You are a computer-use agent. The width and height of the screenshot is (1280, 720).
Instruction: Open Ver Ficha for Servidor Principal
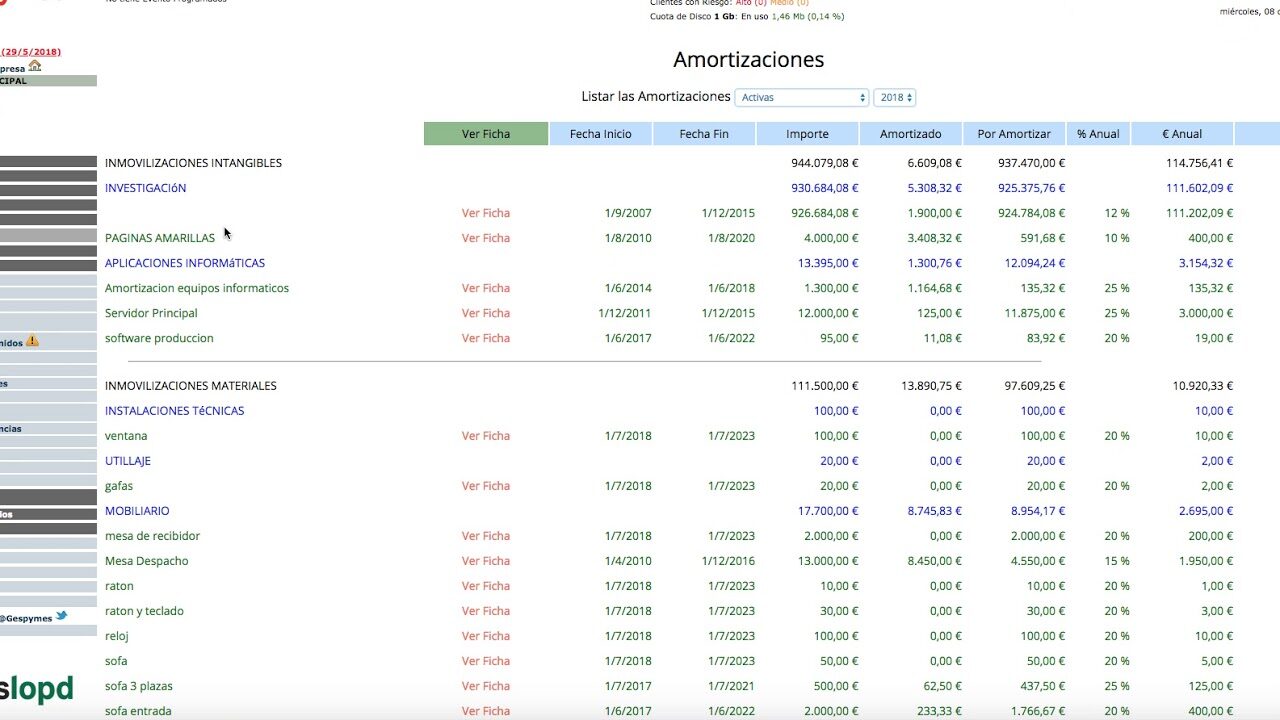point(486,313)
